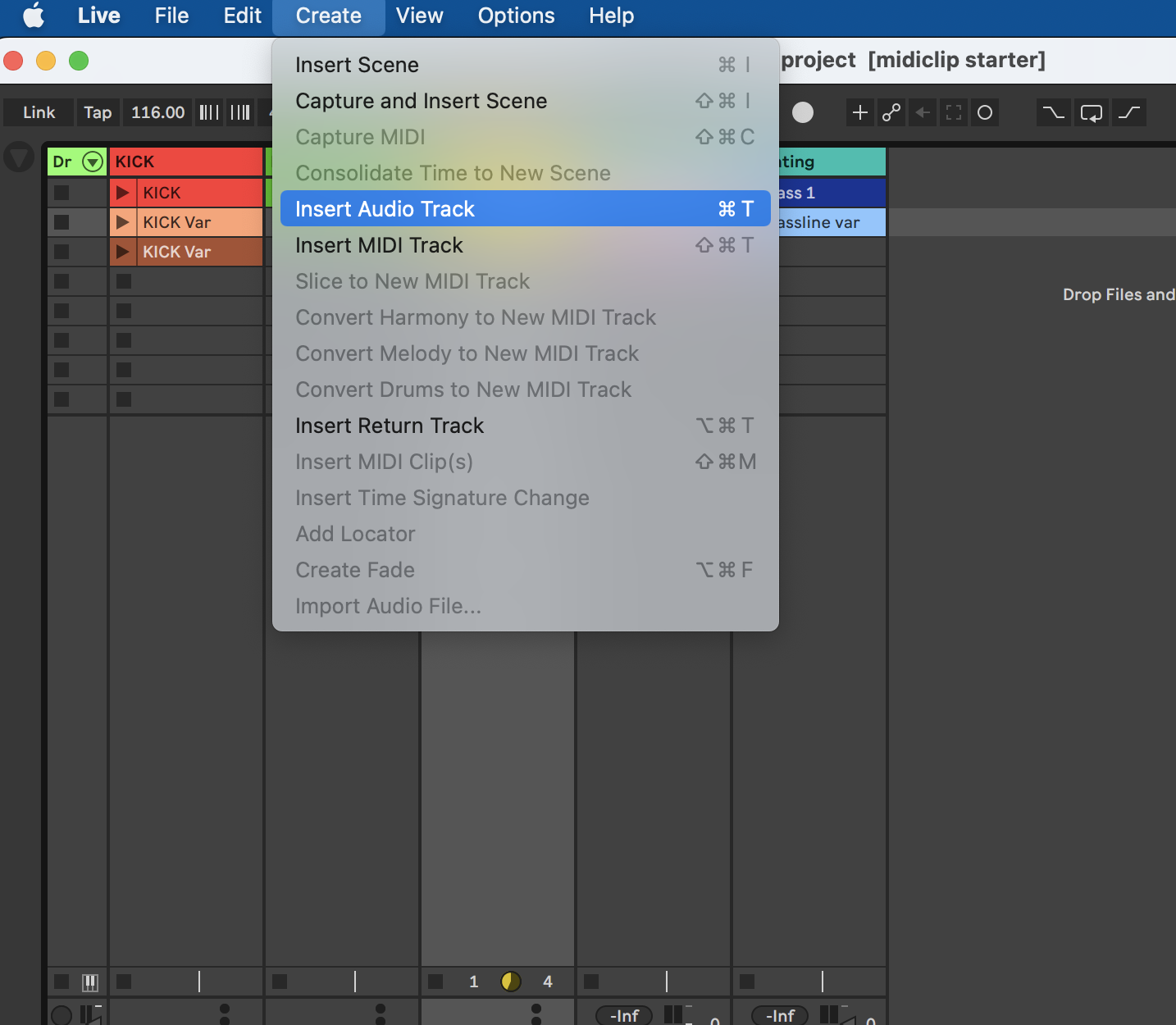Click the Arrangement Record circle button

point(803,112)
